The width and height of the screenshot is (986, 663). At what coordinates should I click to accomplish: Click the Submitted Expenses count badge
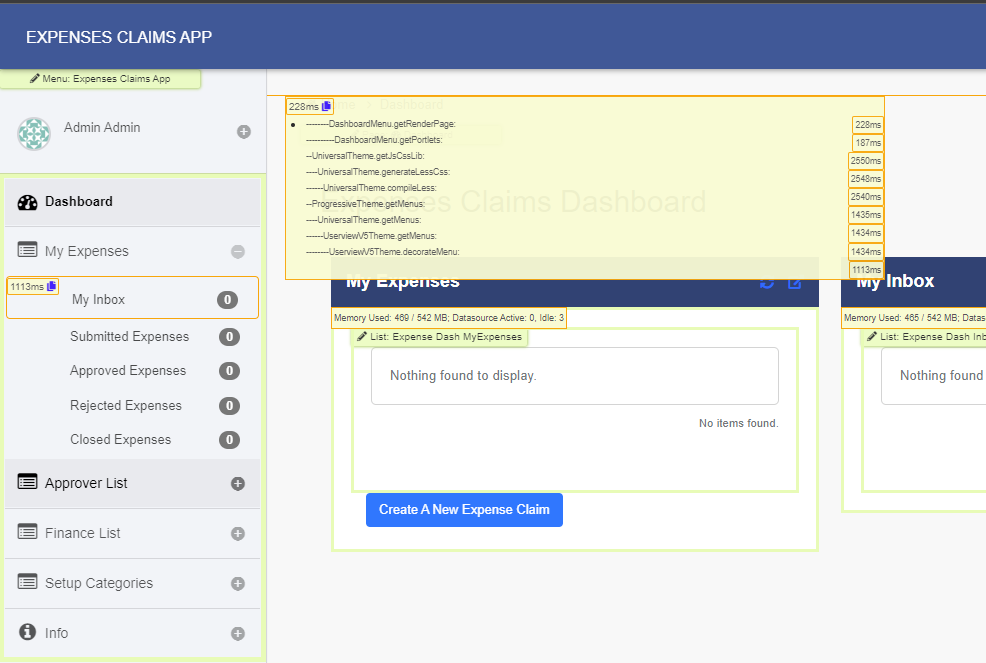(230, 337)
